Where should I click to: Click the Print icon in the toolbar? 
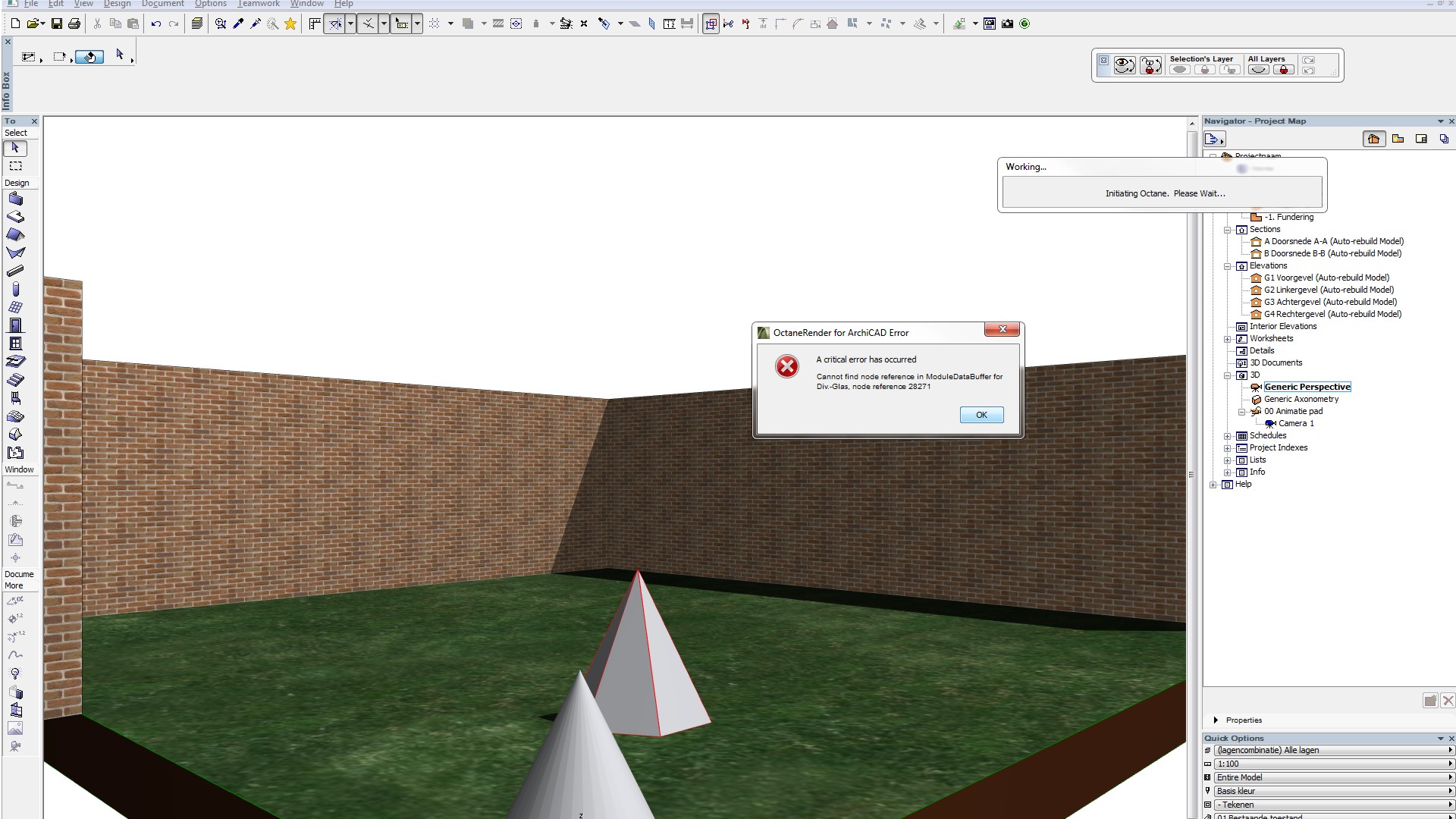tap(74, 24)
